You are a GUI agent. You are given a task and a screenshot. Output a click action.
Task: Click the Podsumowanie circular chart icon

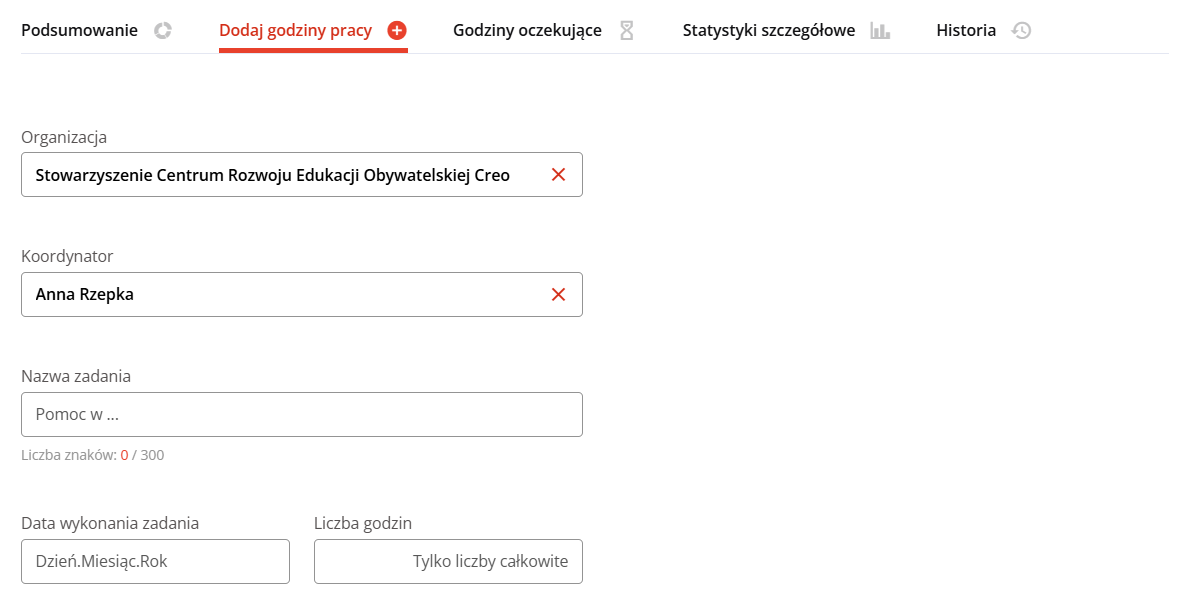click(x=163, y=31)
